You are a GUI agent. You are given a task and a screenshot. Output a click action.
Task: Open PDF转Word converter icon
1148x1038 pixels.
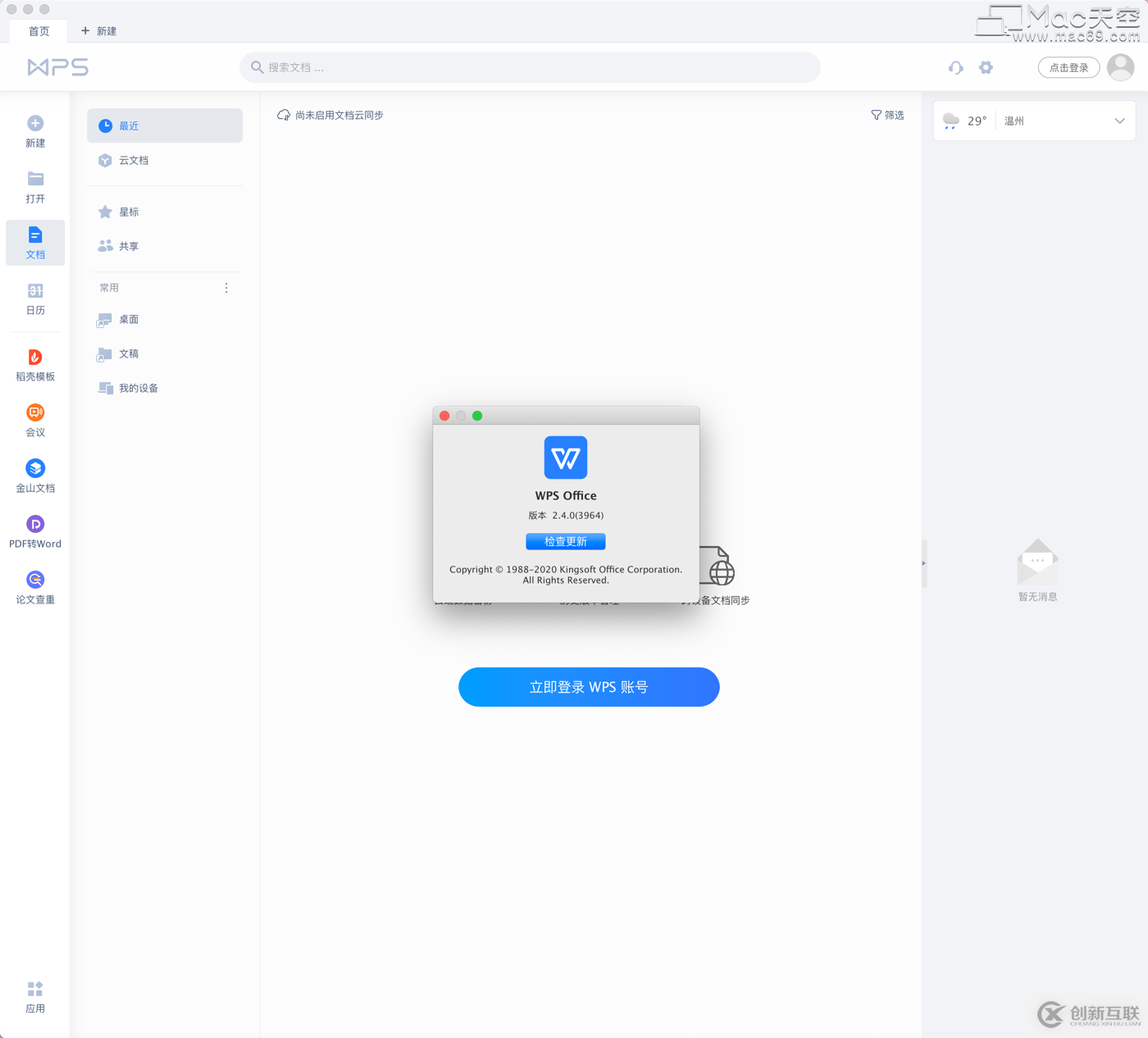click(35, 524)
